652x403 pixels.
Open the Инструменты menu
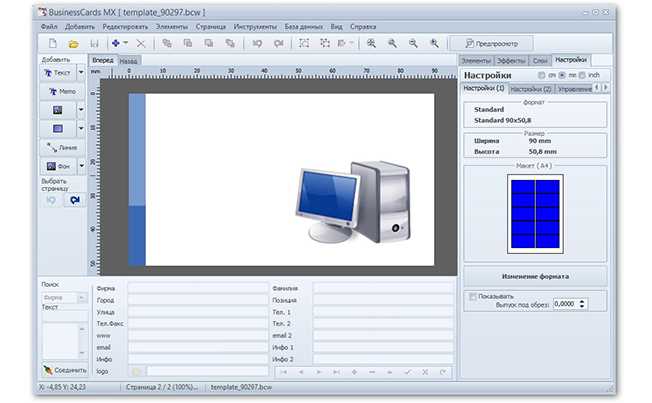(x=256, y=25)
